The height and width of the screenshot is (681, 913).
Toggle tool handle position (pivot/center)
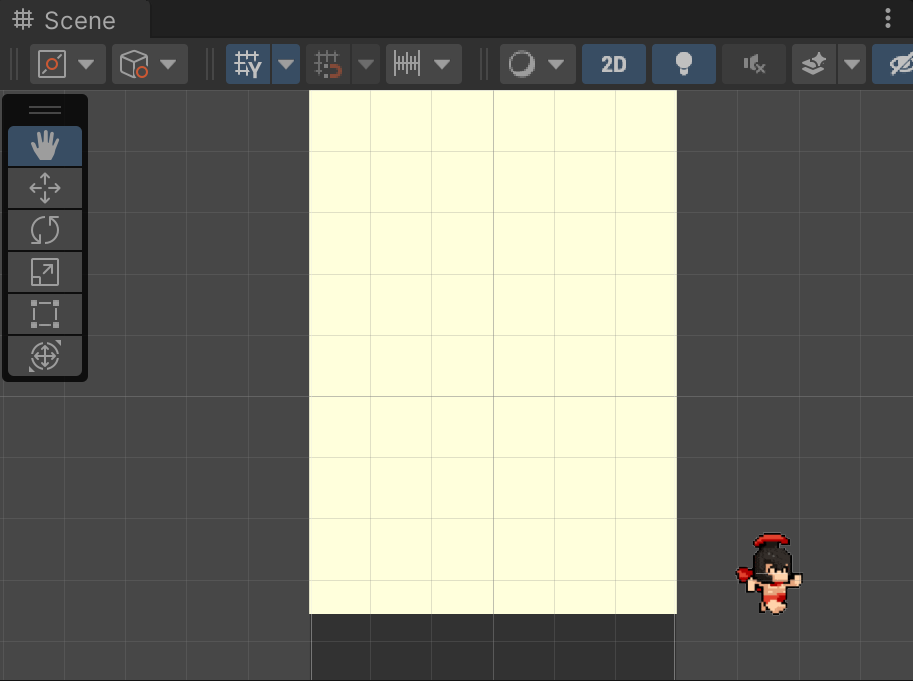click(x=51, y=63)
